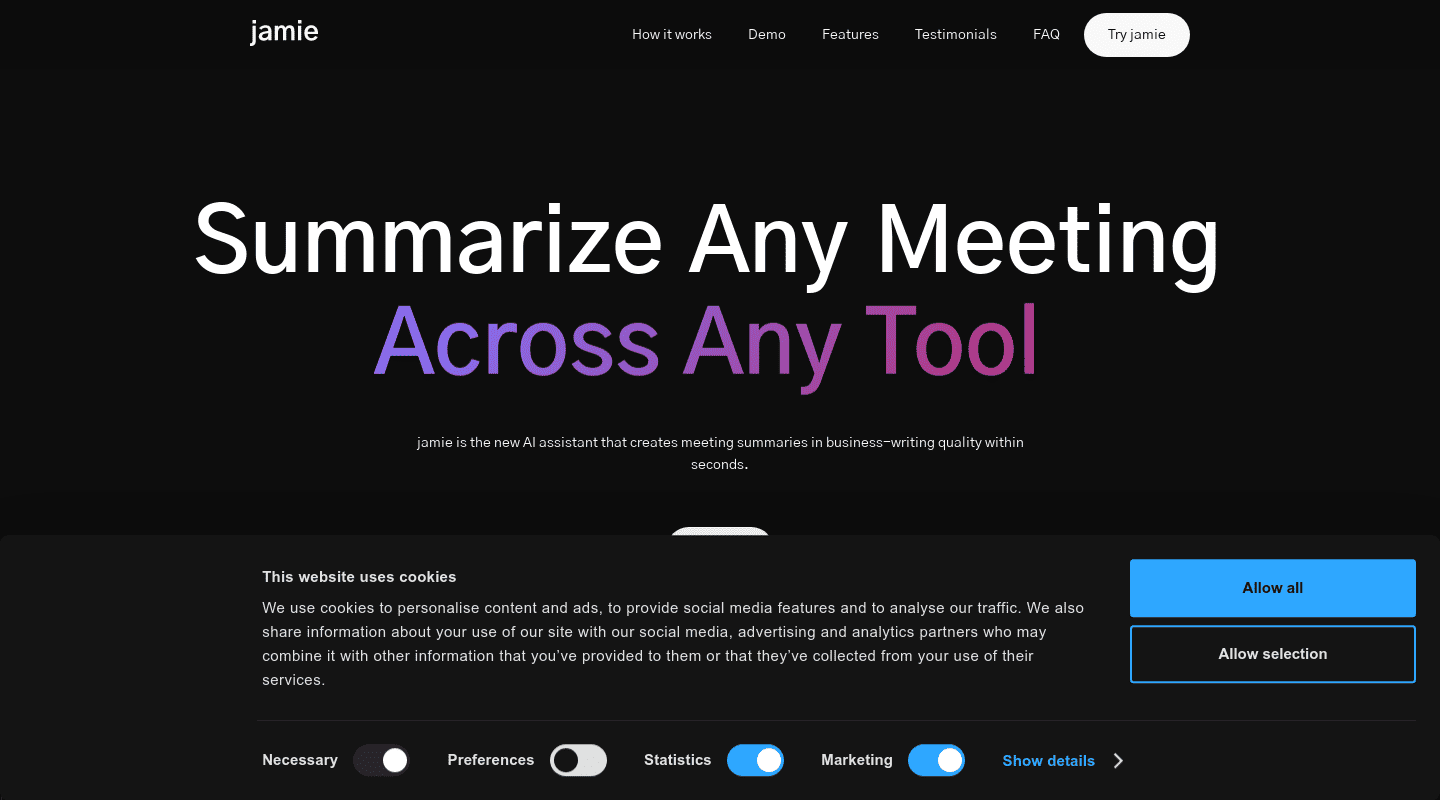Click the 'We use cookies to personalise' paragraph
The width and height of the screenshot is (1440, 800).
coord(673,644)
